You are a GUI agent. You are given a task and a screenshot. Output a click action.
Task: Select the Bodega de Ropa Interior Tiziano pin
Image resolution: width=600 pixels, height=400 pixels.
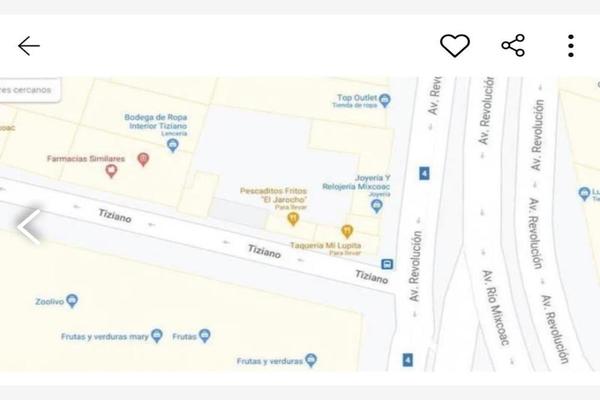pyautogui.click(x=173, y=145)
